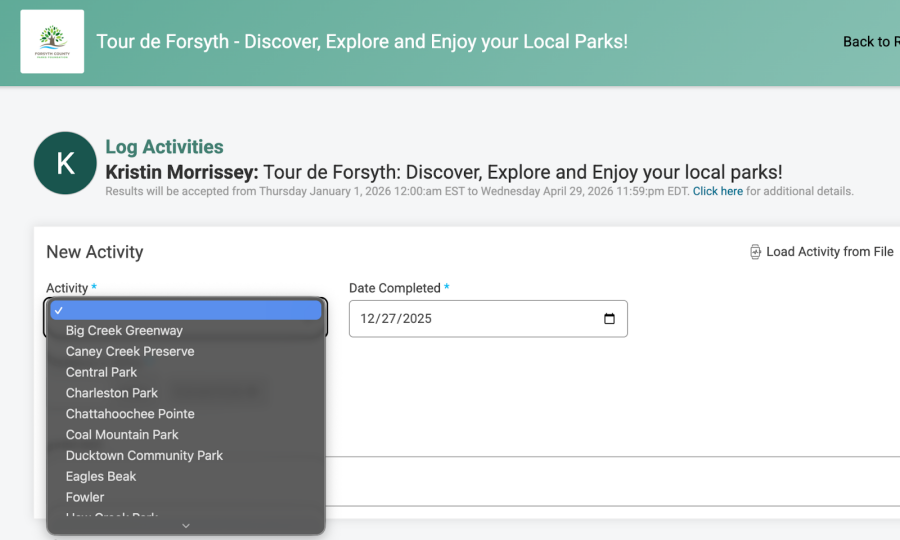The width and height of the screenshot is (900, 540).
Task: Click the K profile avatar circle
Action: click(65, 163)
